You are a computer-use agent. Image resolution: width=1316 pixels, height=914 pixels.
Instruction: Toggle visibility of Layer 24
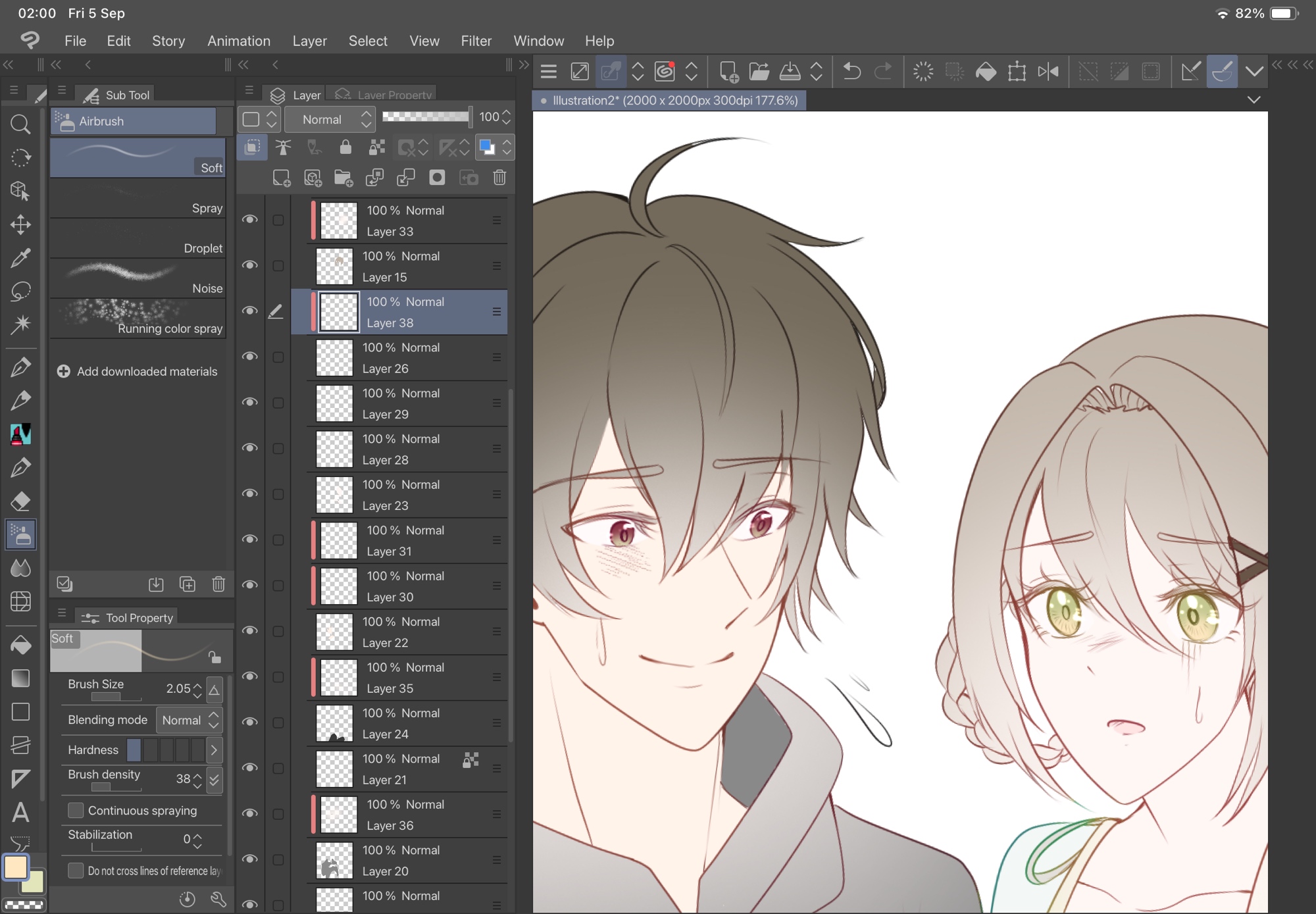250,723
